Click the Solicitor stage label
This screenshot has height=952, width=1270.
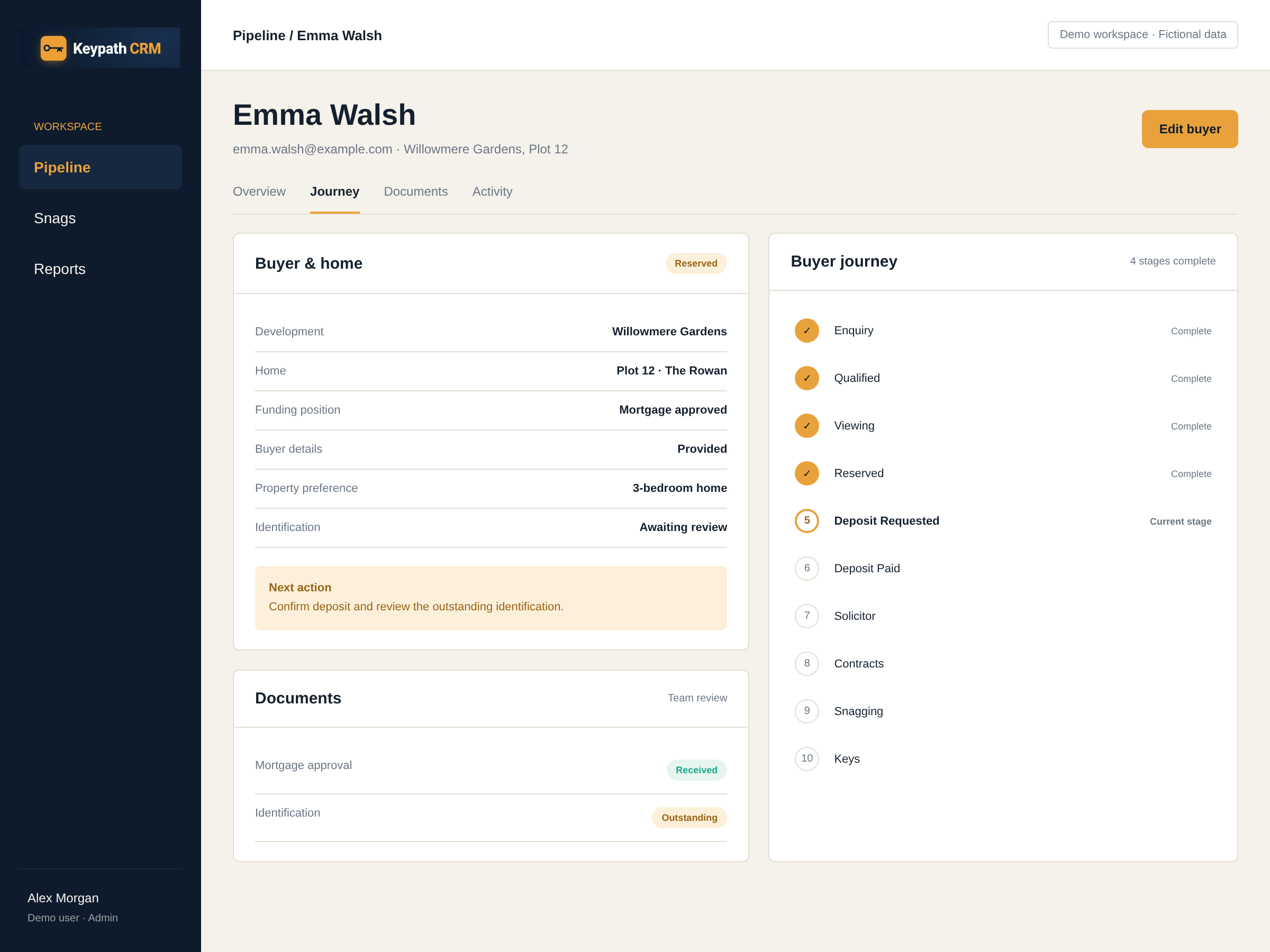(854, 616)
